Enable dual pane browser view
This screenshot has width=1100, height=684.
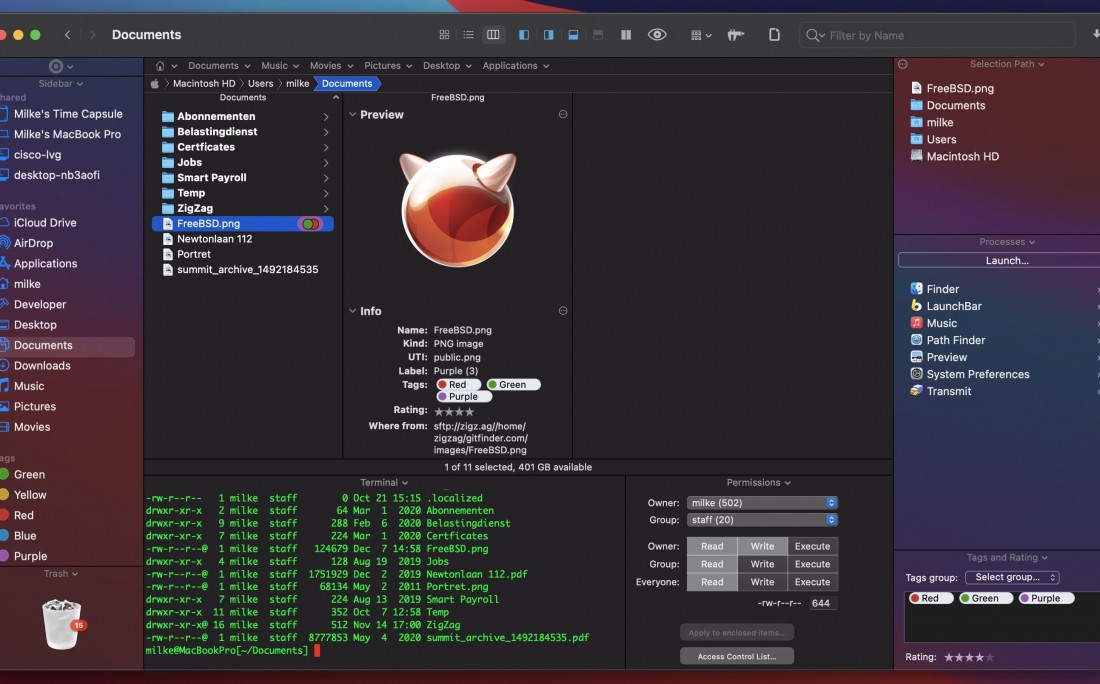626,35
